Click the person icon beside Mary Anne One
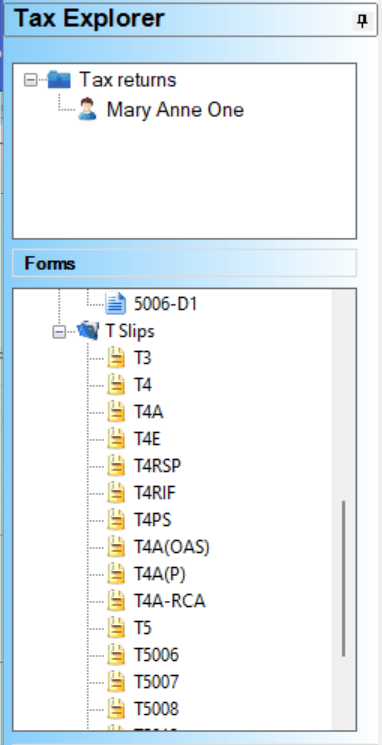 (x=87, y=109)
